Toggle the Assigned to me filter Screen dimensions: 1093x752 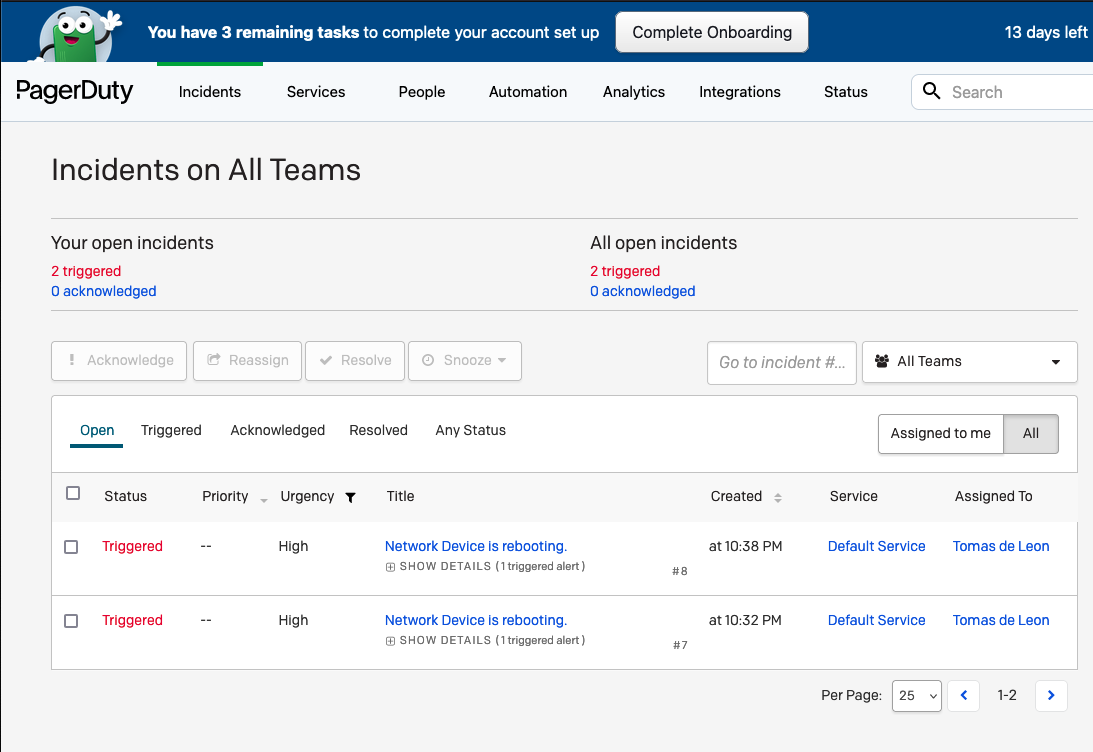coord(940,434)
